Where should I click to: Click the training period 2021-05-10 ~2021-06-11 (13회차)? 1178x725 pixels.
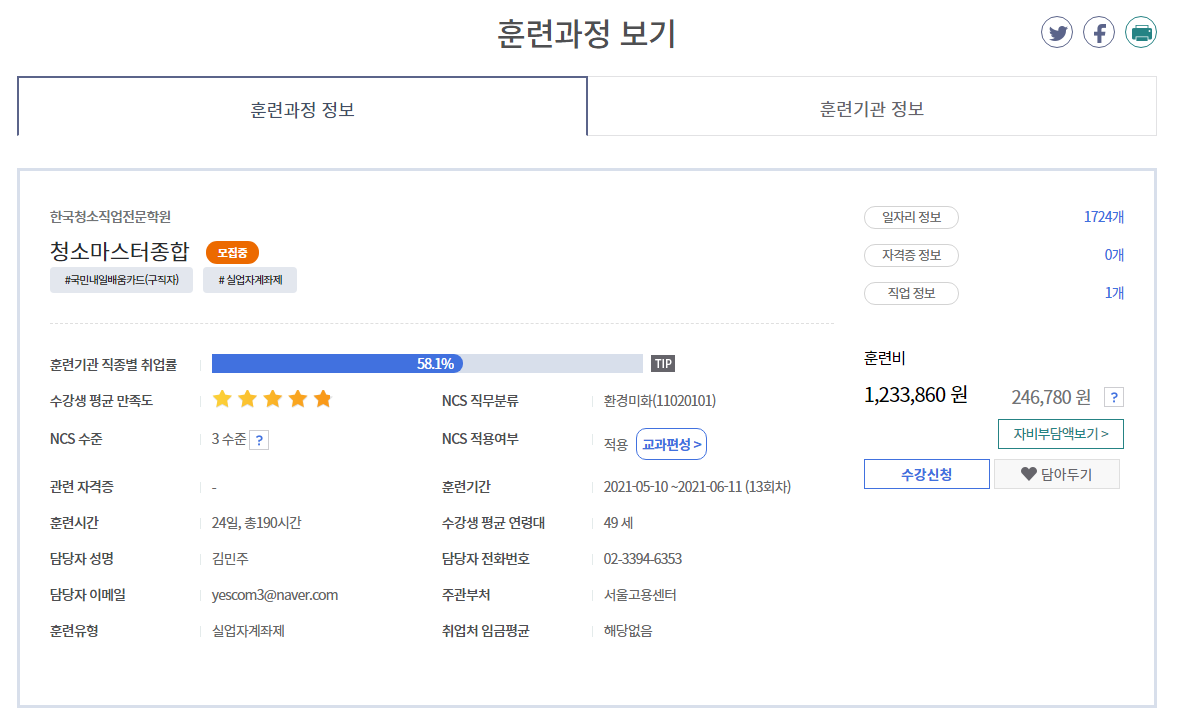tap(697, 487)
